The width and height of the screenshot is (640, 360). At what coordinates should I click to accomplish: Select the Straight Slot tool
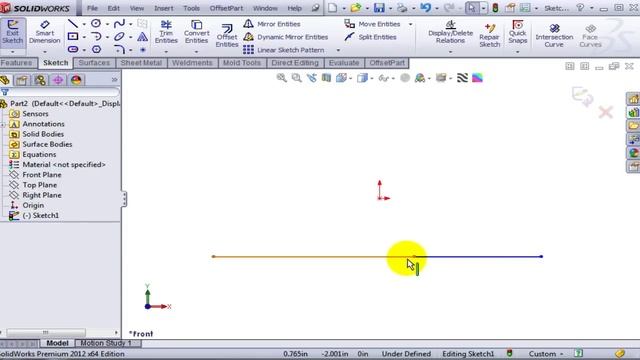point(73,49)
